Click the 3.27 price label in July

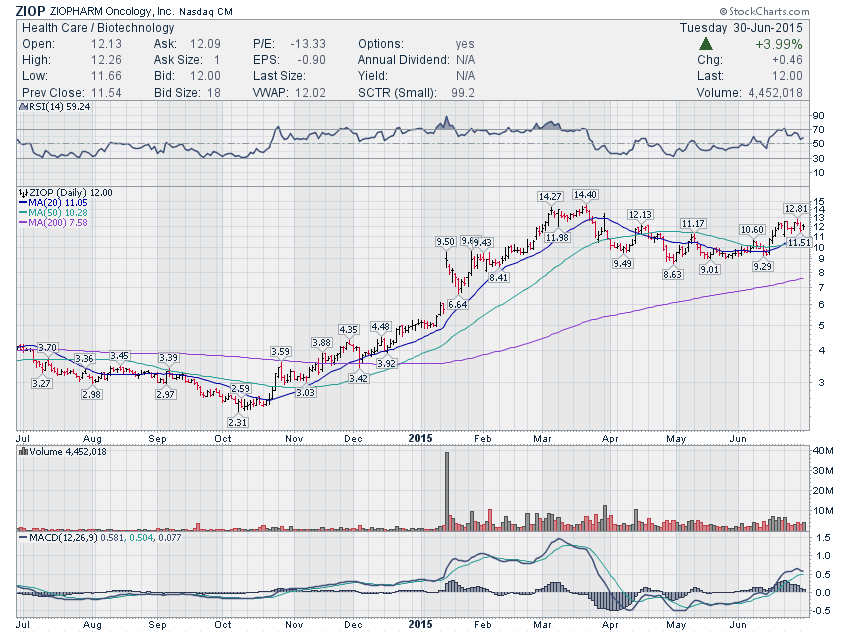tap(41, 383)
